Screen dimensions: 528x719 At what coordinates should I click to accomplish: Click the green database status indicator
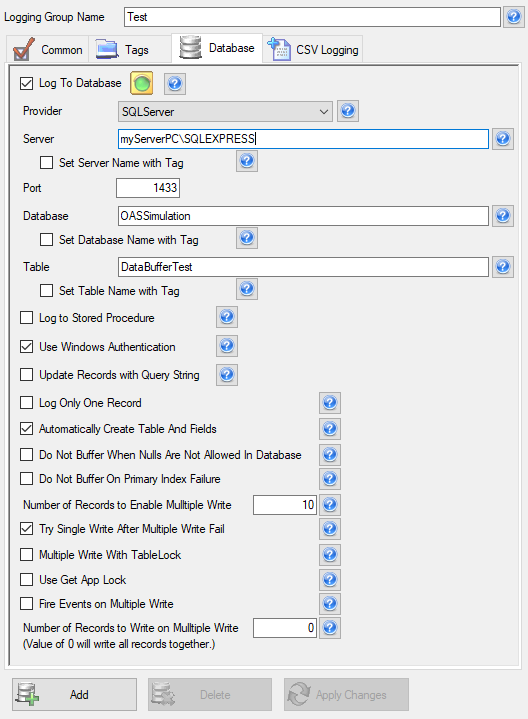point(142,83)
